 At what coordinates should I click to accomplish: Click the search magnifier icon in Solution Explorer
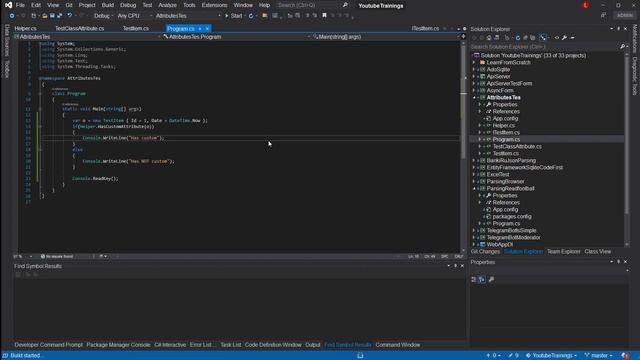[622, 47]
